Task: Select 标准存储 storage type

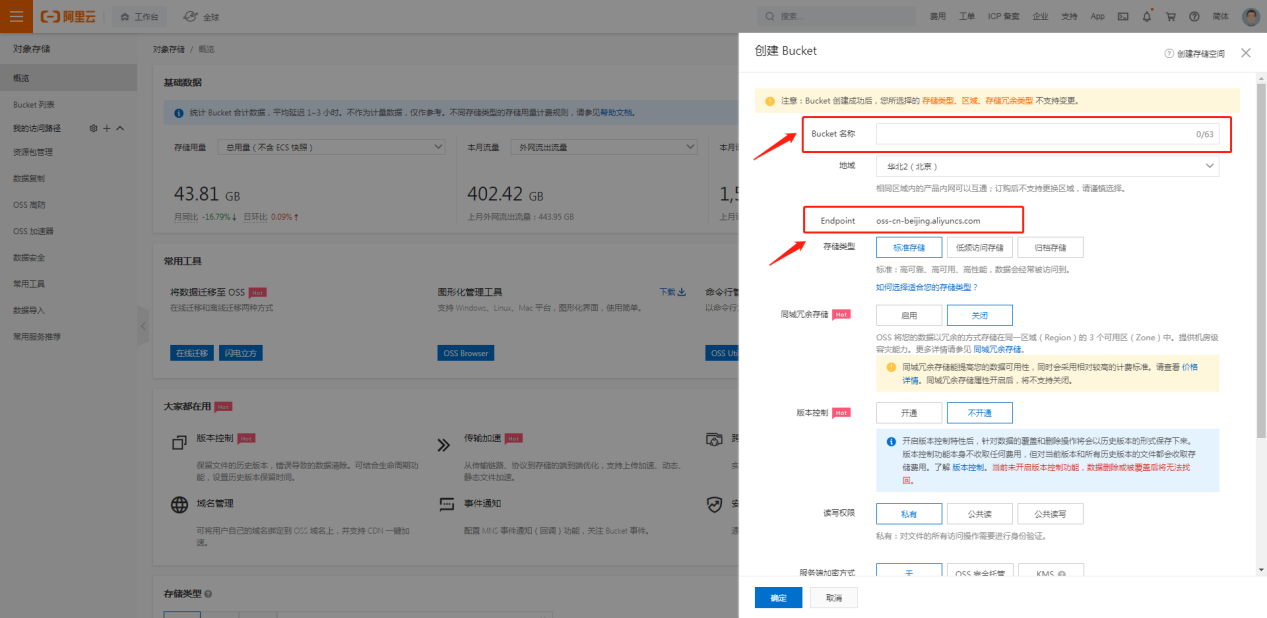Action: (x=908, y=247)
